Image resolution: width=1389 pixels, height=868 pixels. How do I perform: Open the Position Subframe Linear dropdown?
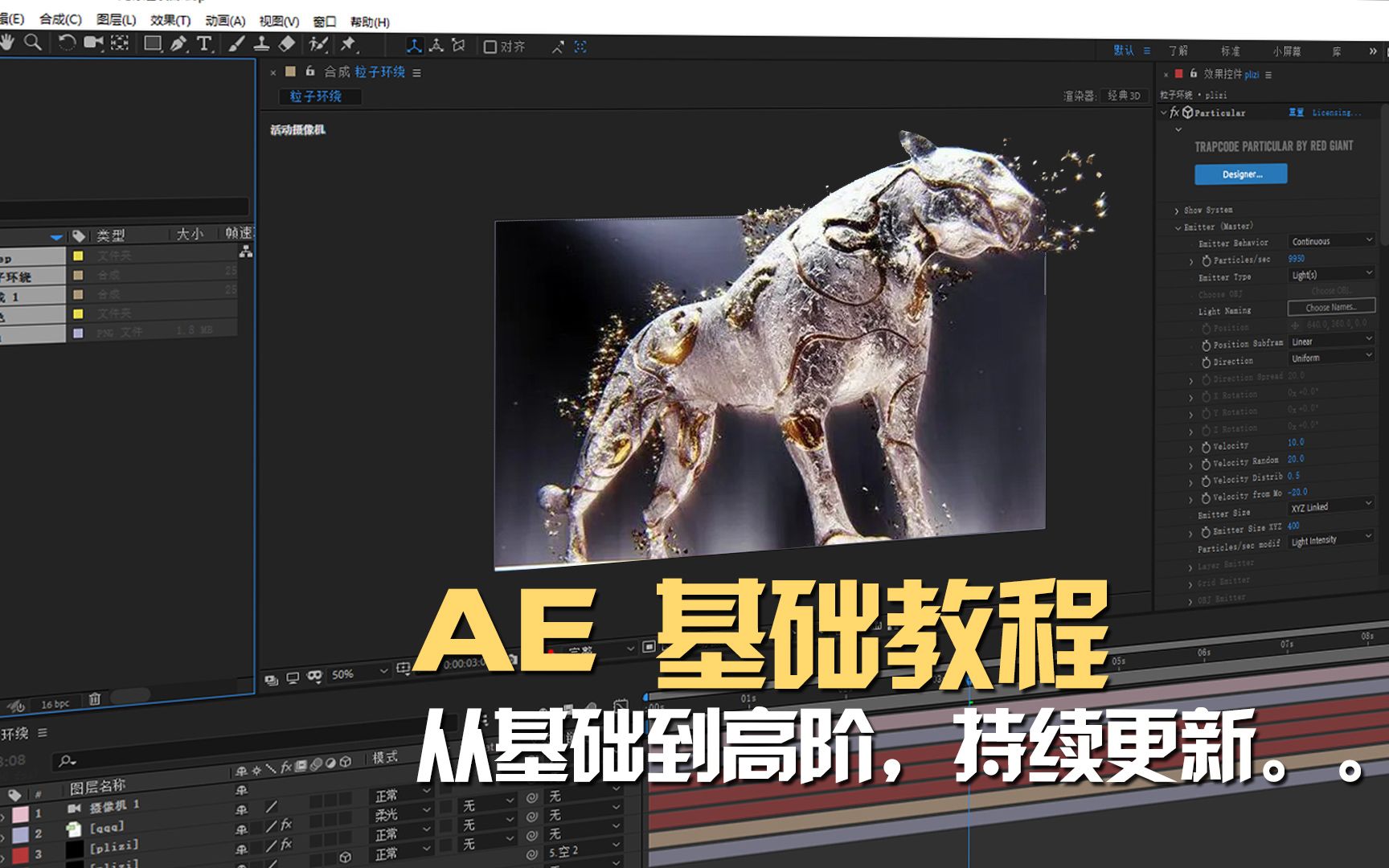coord(1331,342)
